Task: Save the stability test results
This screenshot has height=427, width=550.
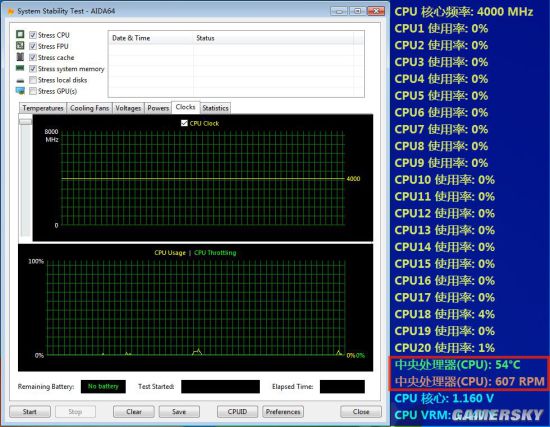Action: 179,412
